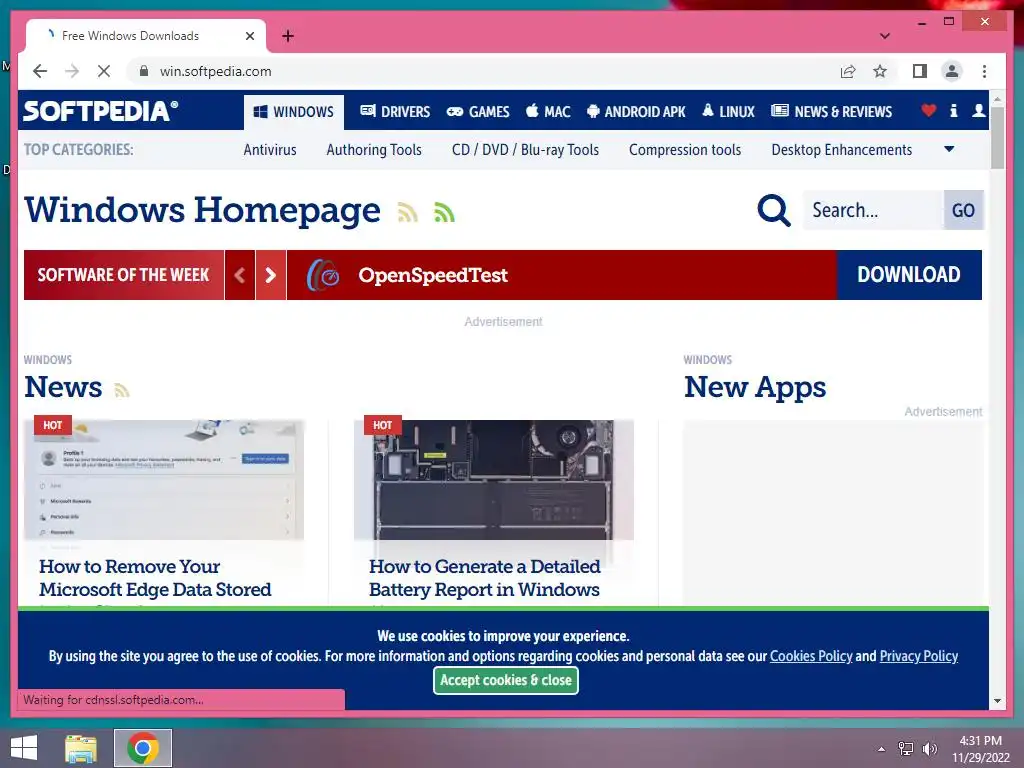Open the Chrome three-dot menu
Viewport: 1024px width, 768px height.
(x=984, y=71)
